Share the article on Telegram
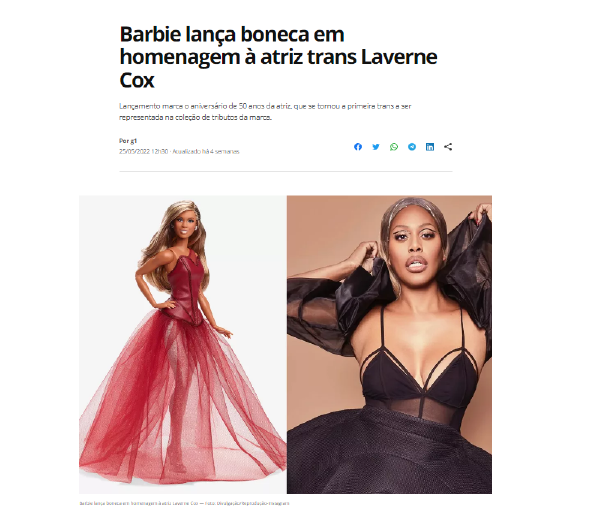 pyautogui.click(x=412, y=147)
